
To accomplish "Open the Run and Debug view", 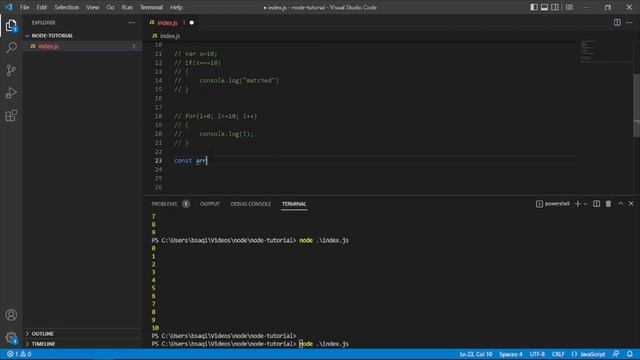I will [x=11, y=93].
